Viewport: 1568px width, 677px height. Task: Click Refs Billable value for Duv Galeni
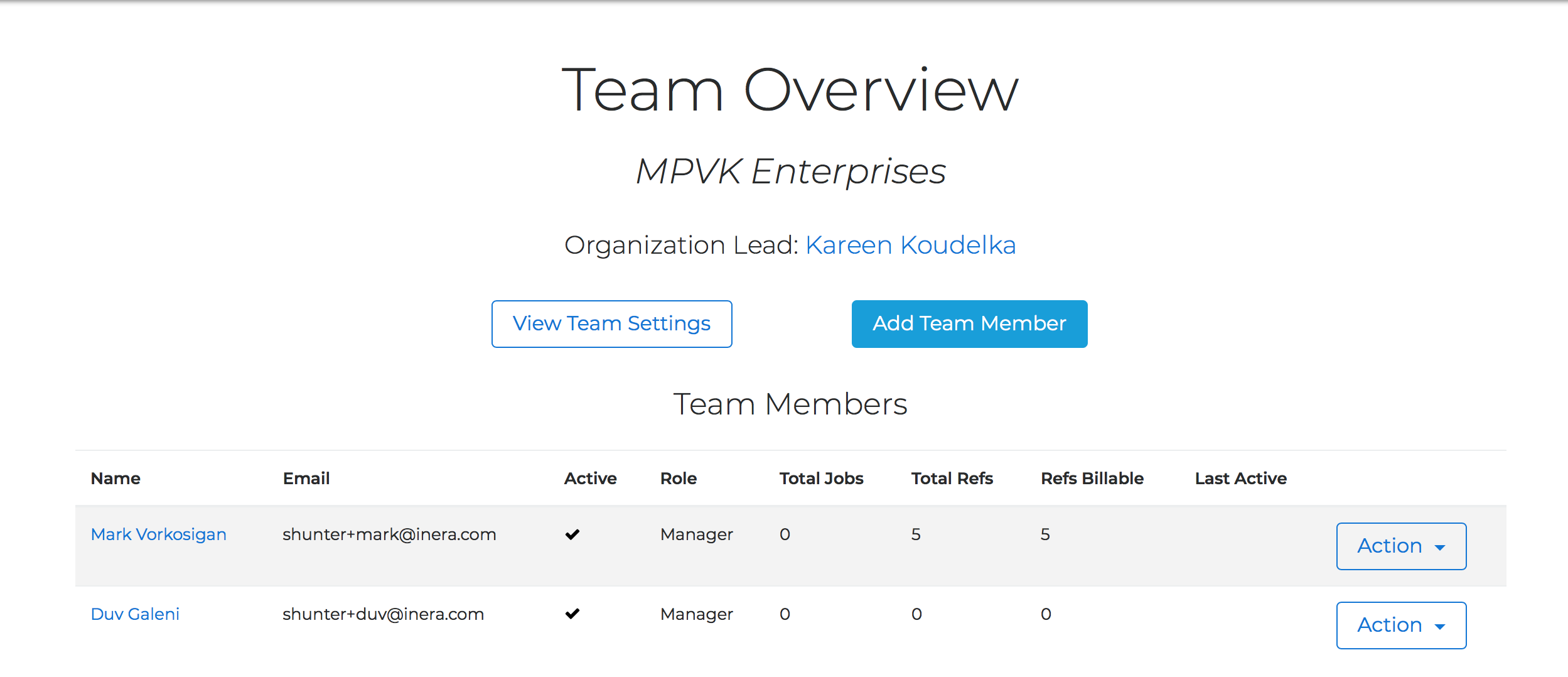point(1046,614)
